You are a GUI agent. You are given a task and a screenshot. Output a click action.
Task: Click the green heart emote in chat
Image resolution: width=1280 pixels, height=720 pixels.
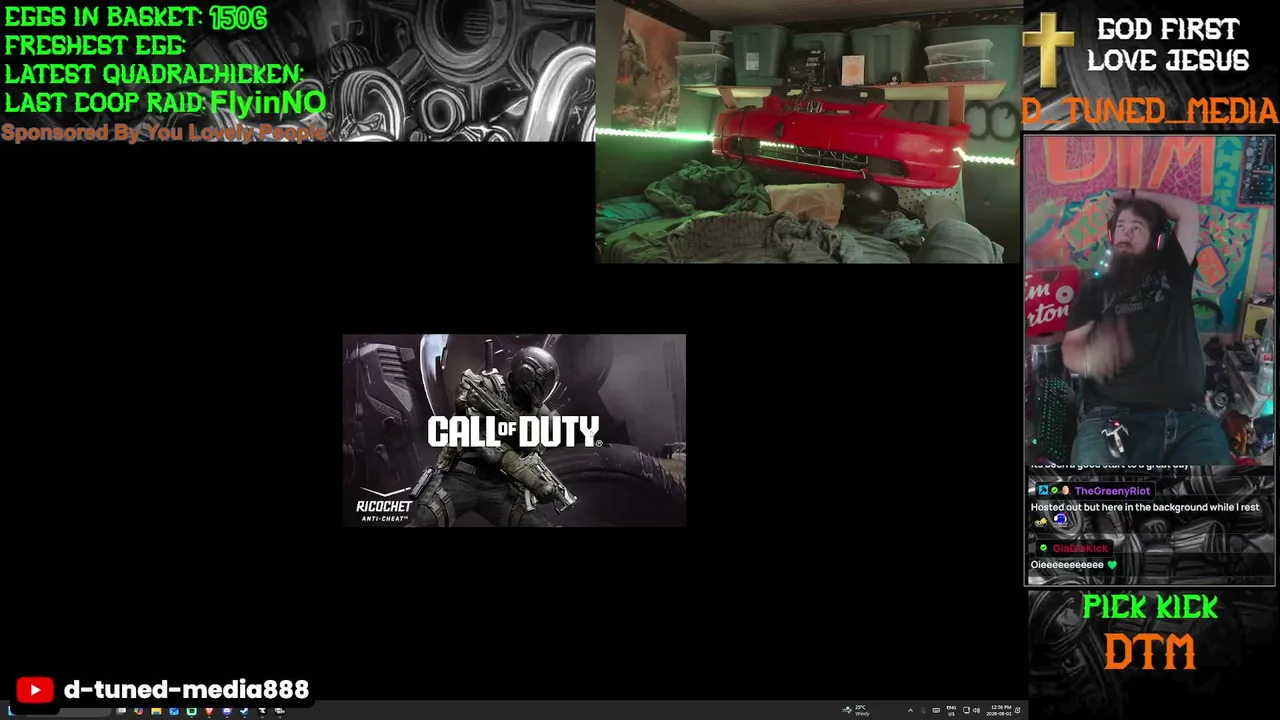click(1112, 565)
